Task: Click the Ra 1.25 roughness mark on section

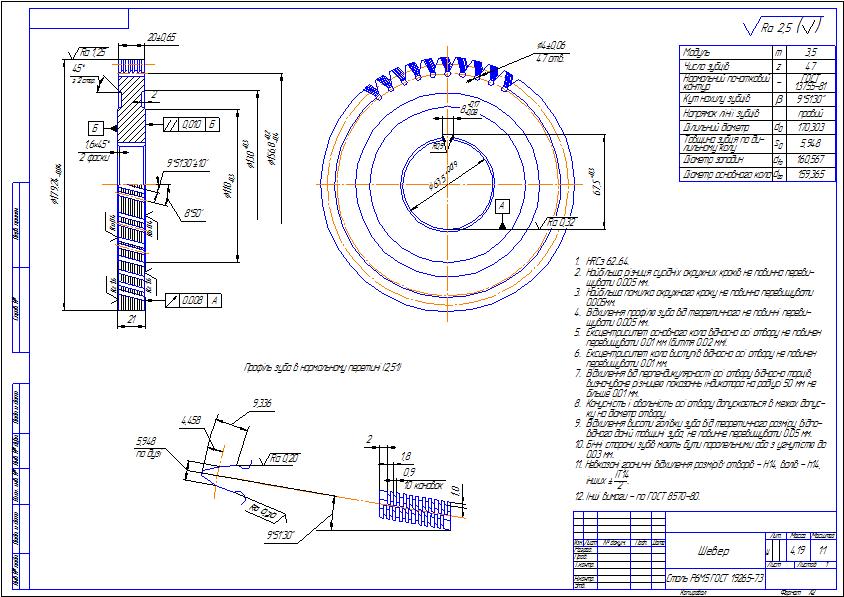Action: point(95,52)
